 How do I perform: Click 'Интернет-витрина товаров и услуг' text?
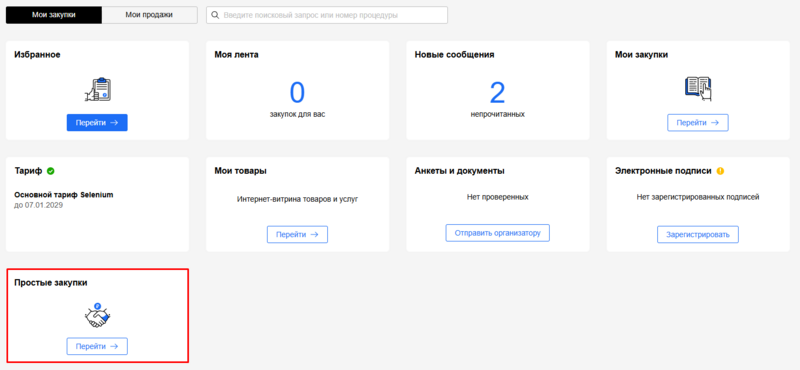pos(297,199)
